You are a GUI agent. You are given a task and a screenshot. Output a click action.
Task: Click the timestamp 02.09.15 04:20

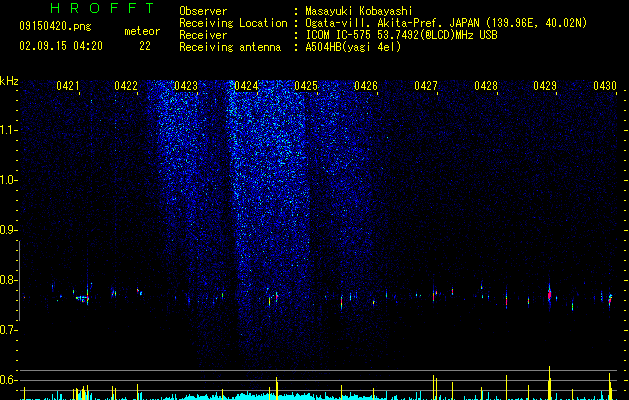click(61, 46)
